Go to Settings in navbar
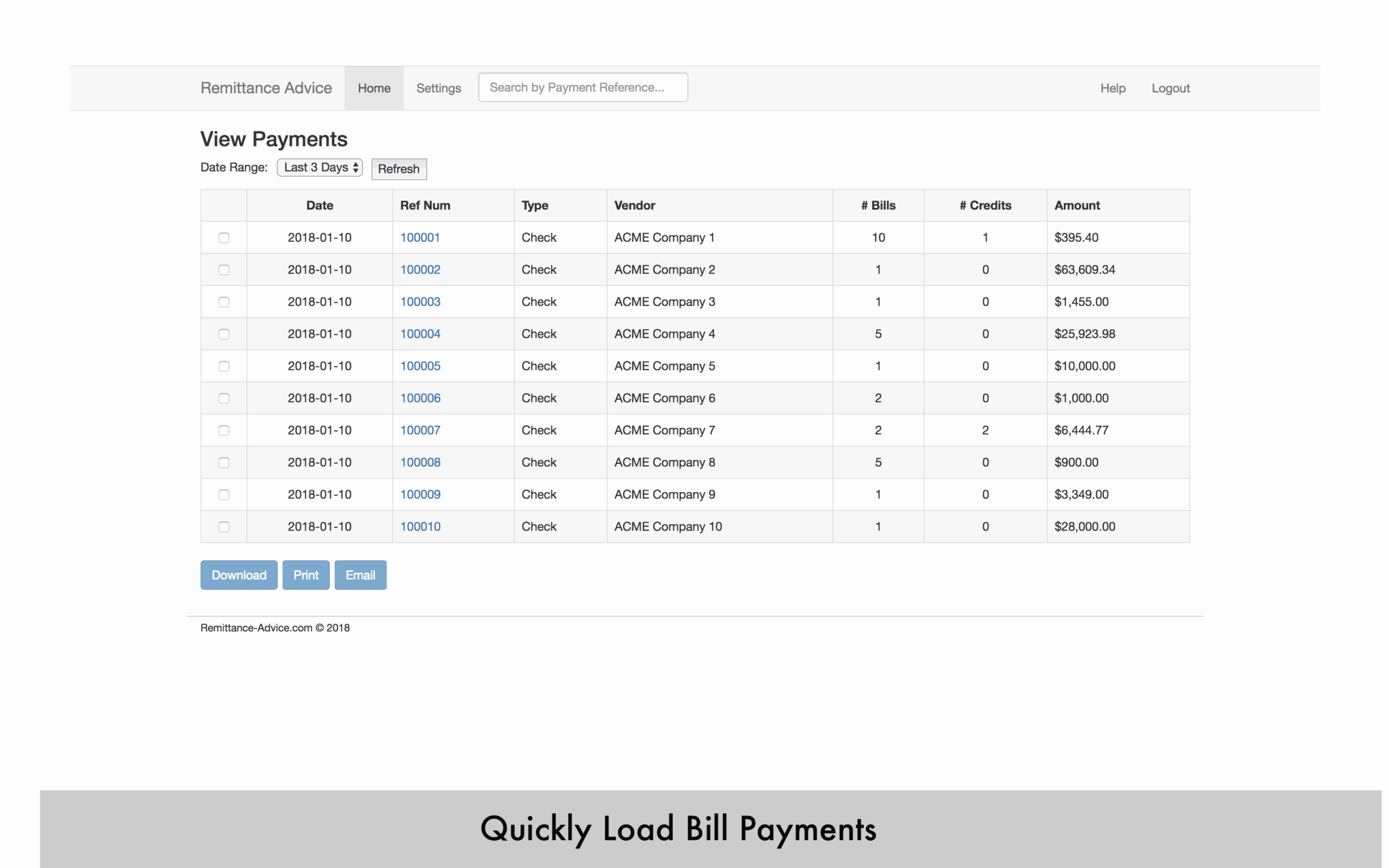Screen dimensions: 1389x868 (x=438, y=88)
